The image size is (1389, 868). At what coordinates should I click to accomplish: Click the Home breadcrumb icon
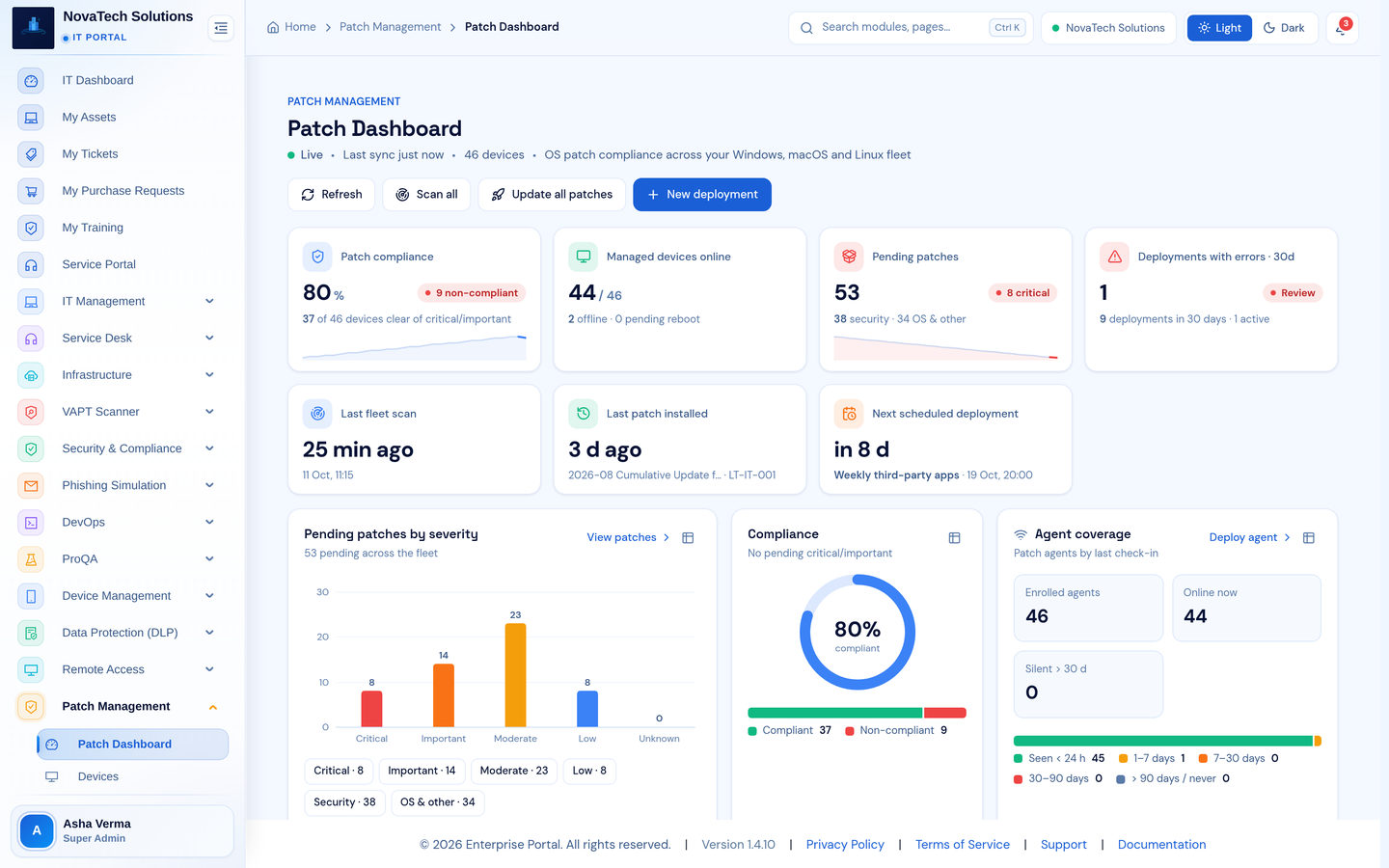pos(273,27)
